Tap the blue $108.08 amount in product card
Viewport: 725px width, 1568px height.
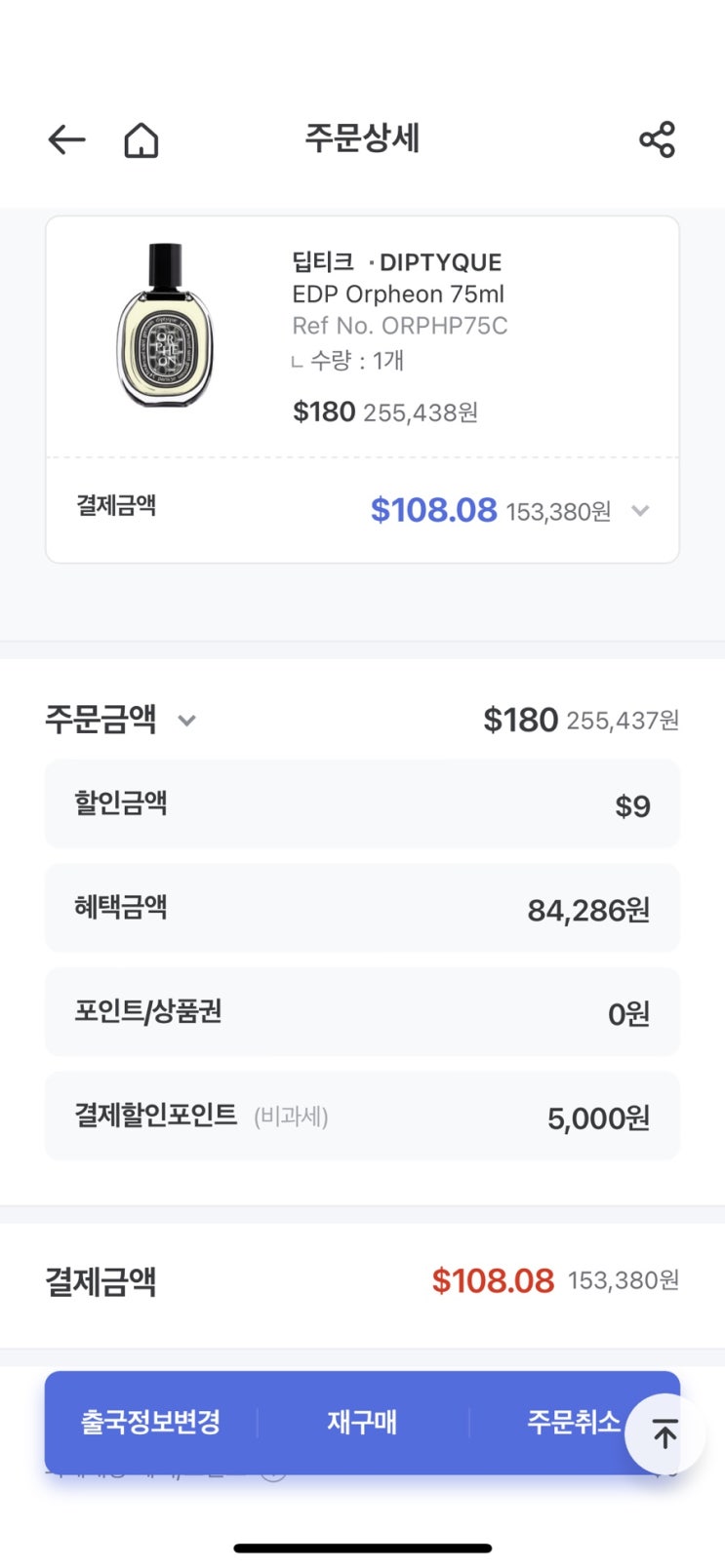(x=433, y=510)
